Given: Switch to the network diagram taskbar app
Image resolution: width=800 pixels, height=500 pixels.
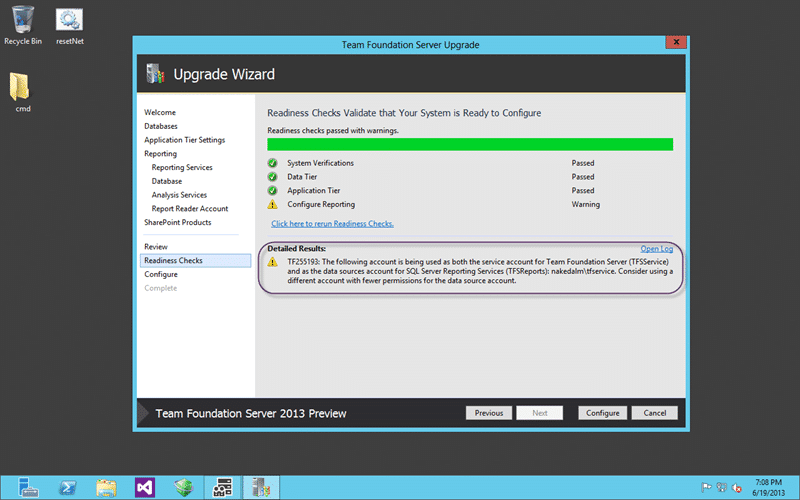Looking at the screenshot, I should 222,488.
